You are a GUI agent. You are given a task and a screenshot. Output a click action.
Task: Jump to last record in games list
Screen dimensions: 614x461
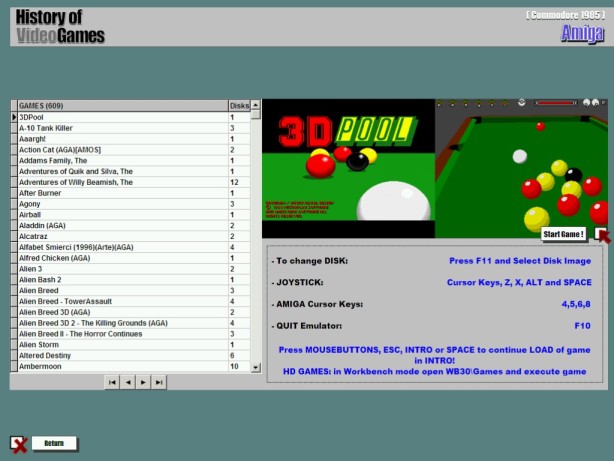pyautogui.click(x=159, y=382)
